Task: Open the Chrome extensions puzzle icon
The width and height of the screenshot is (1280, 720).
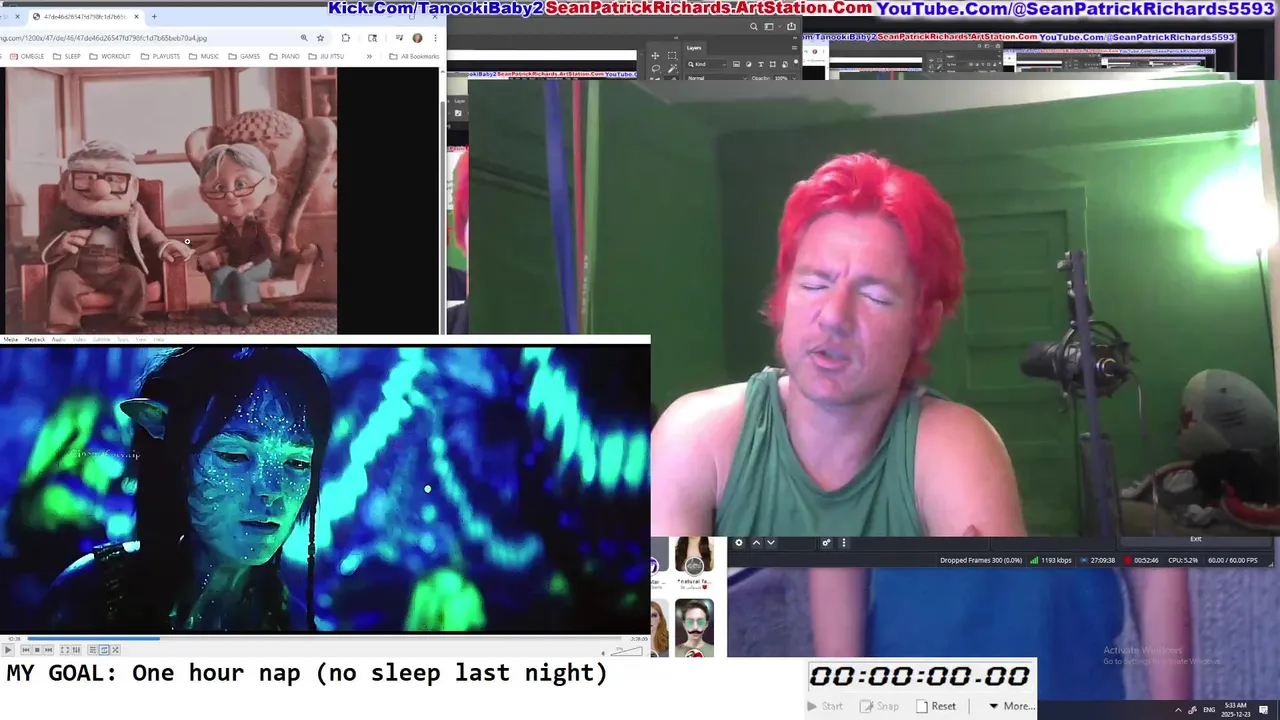Action: point(346,38)
